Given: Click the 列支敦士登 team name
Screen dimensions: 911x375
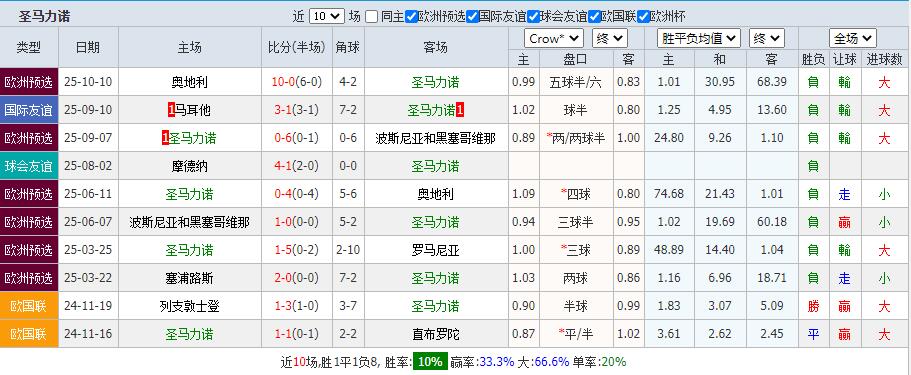Looking at the screenshot, I should pyautogui.click(x=189, y=306).
